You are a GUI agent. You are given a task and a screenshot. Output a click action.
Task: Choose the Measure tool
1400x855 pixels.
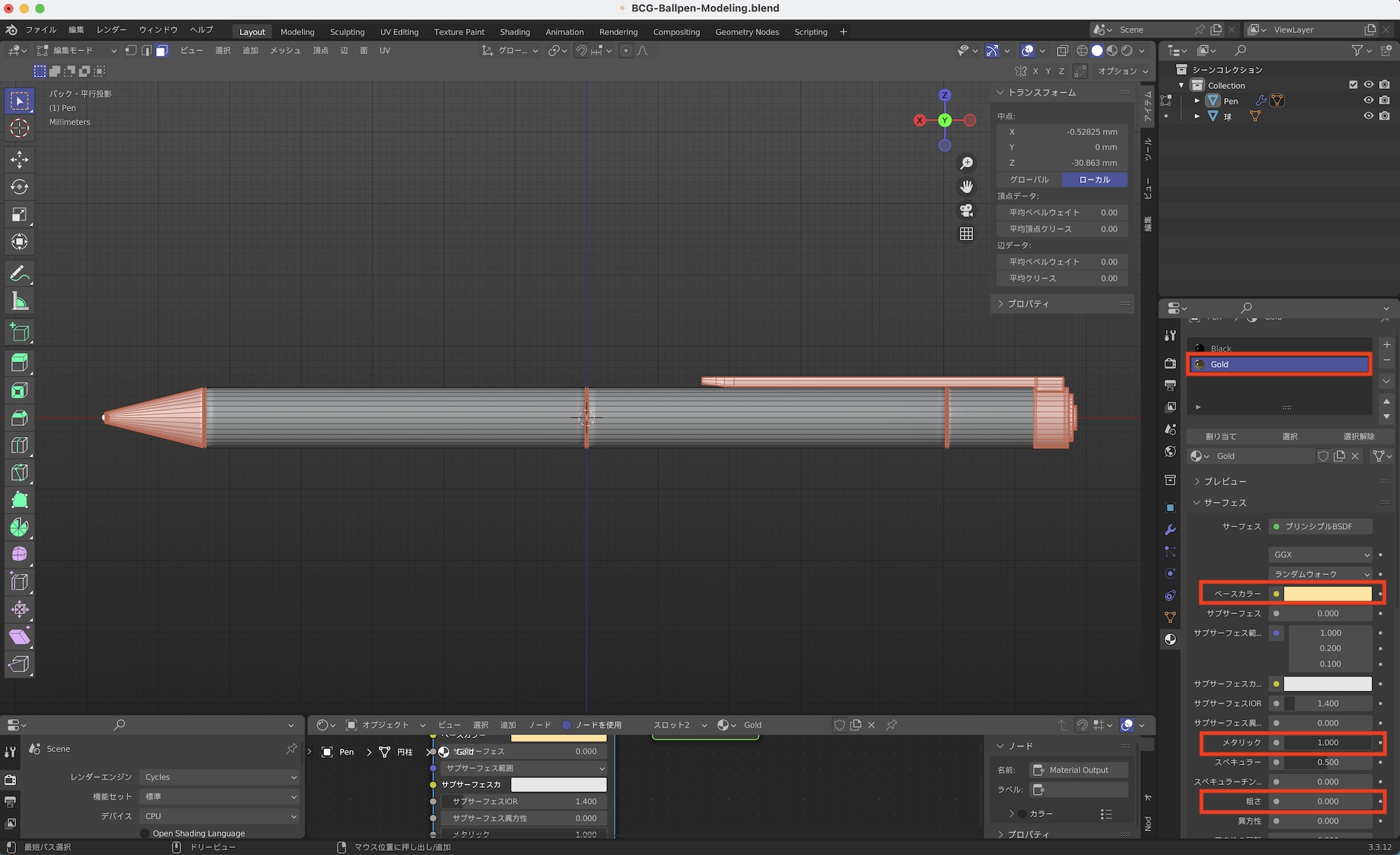pyautogui.click(x=20, y=302)
